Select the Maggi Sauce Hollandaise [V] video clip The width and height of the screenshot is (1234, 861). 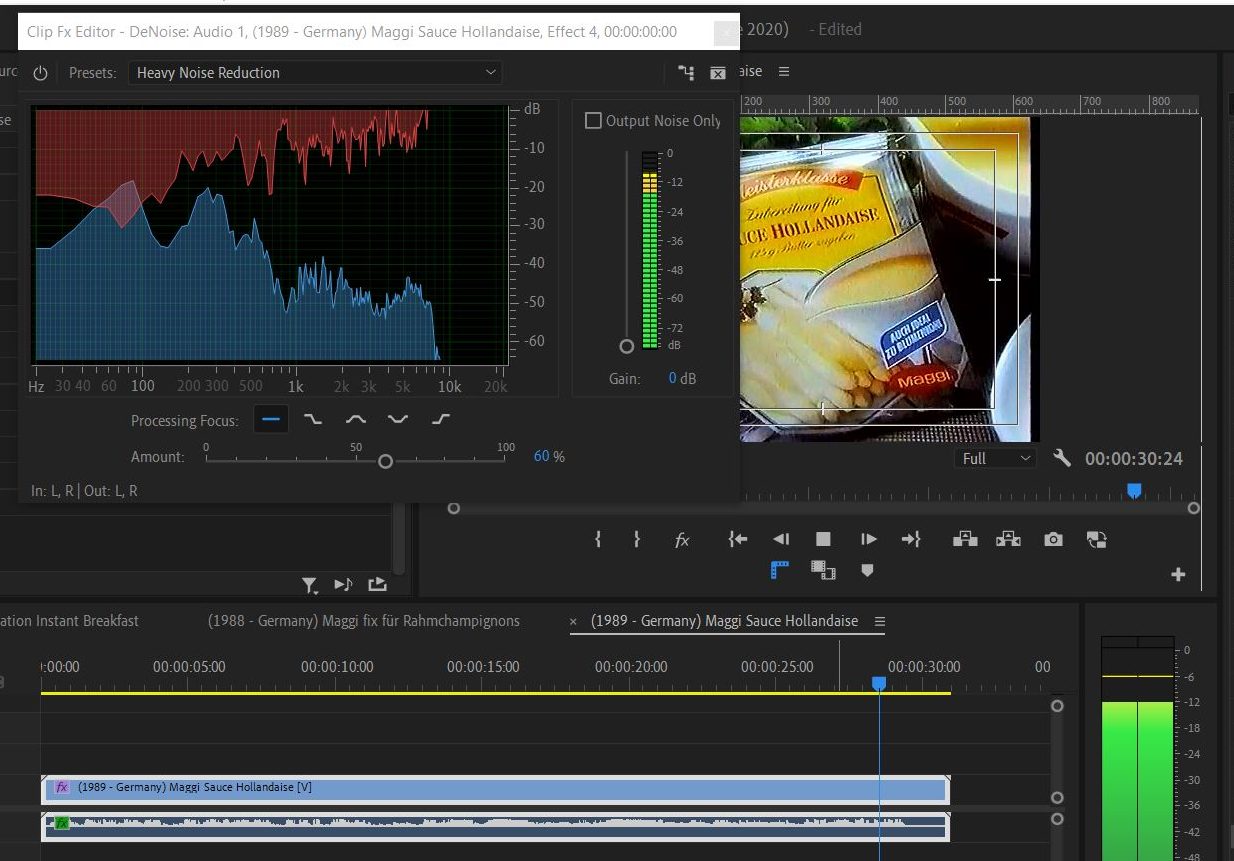tap(495, 789)
